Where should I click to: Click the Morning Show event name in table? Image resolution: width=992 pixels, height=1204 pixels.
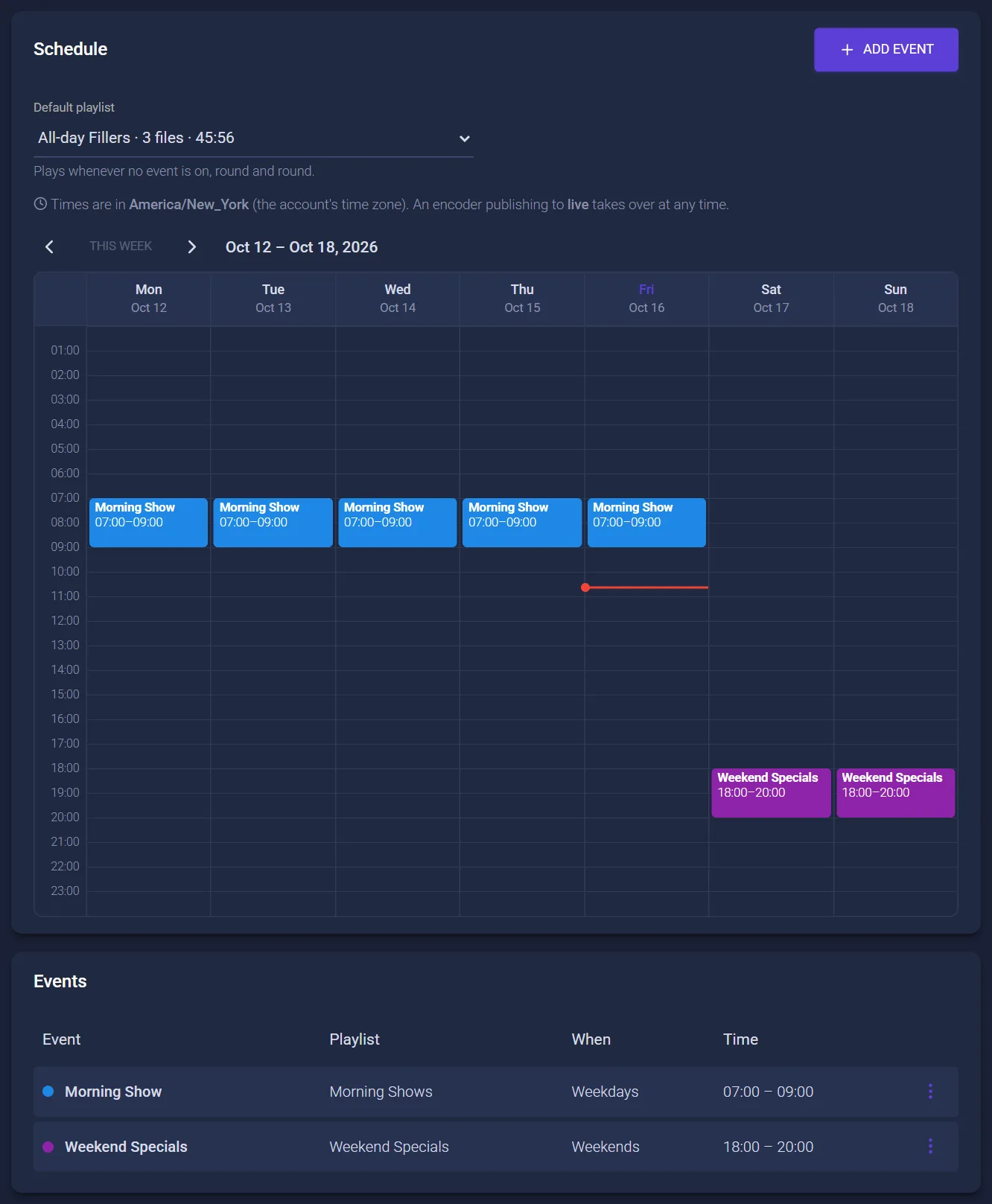click(x=113, y=1092)
